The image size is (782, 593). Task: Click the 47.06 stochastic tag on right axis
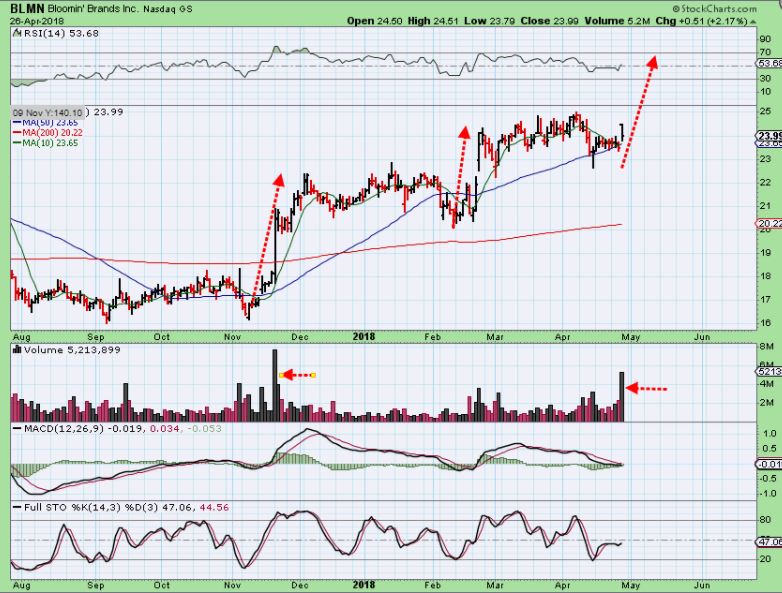point(770,542)
